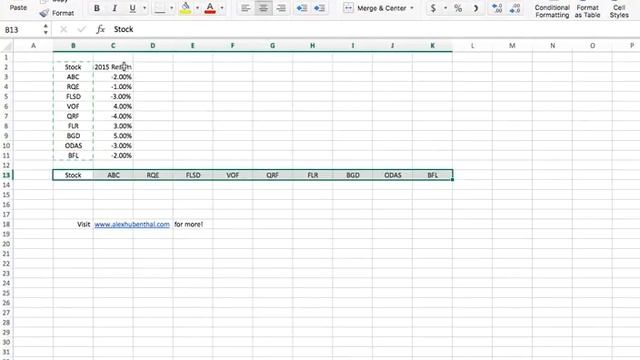Apply the red font color A
The height and width of the screenshot is (360, 640).
point(210,8)
